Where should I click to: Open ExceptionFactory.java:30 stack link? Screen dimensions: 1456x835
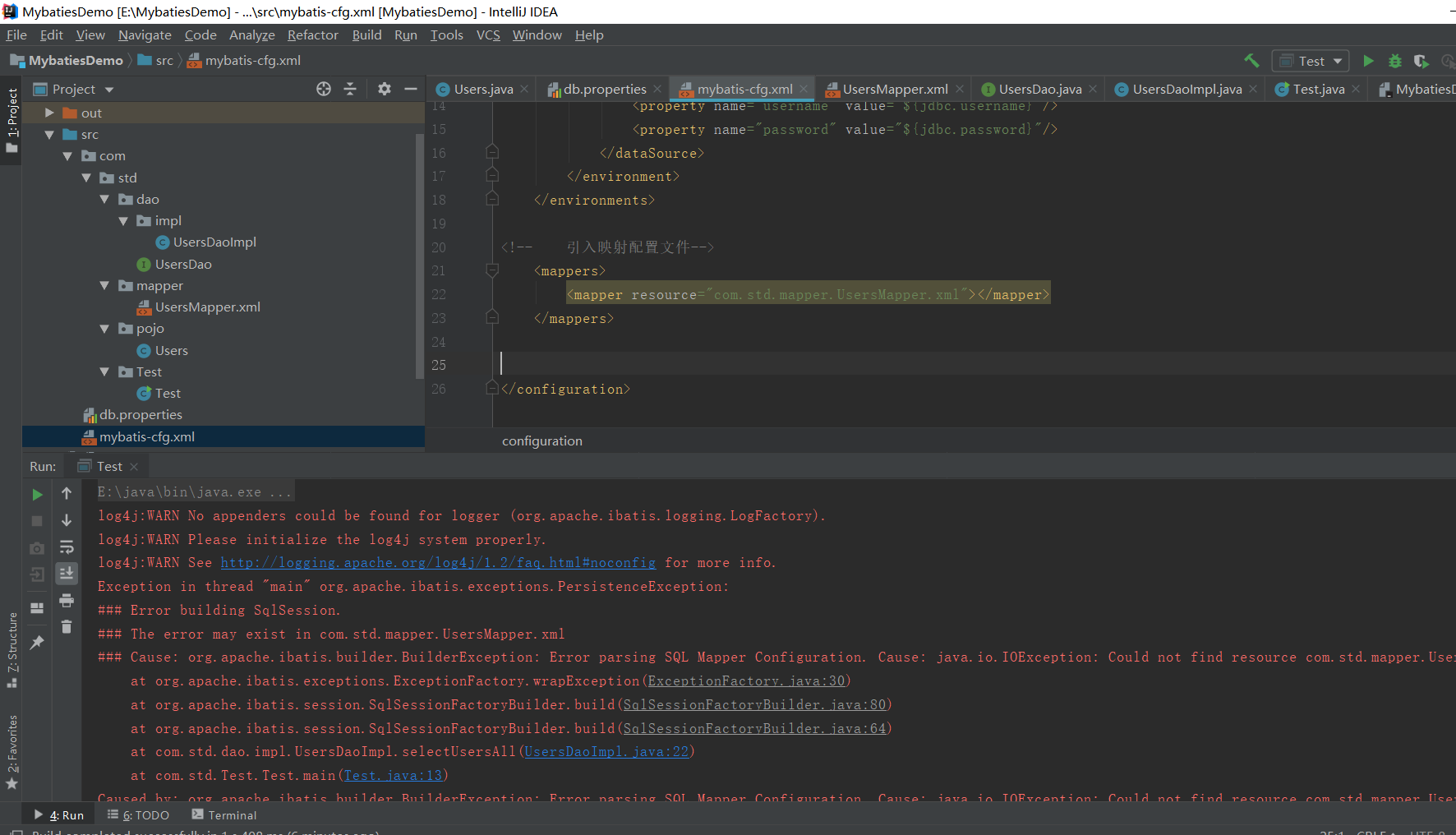746,681
